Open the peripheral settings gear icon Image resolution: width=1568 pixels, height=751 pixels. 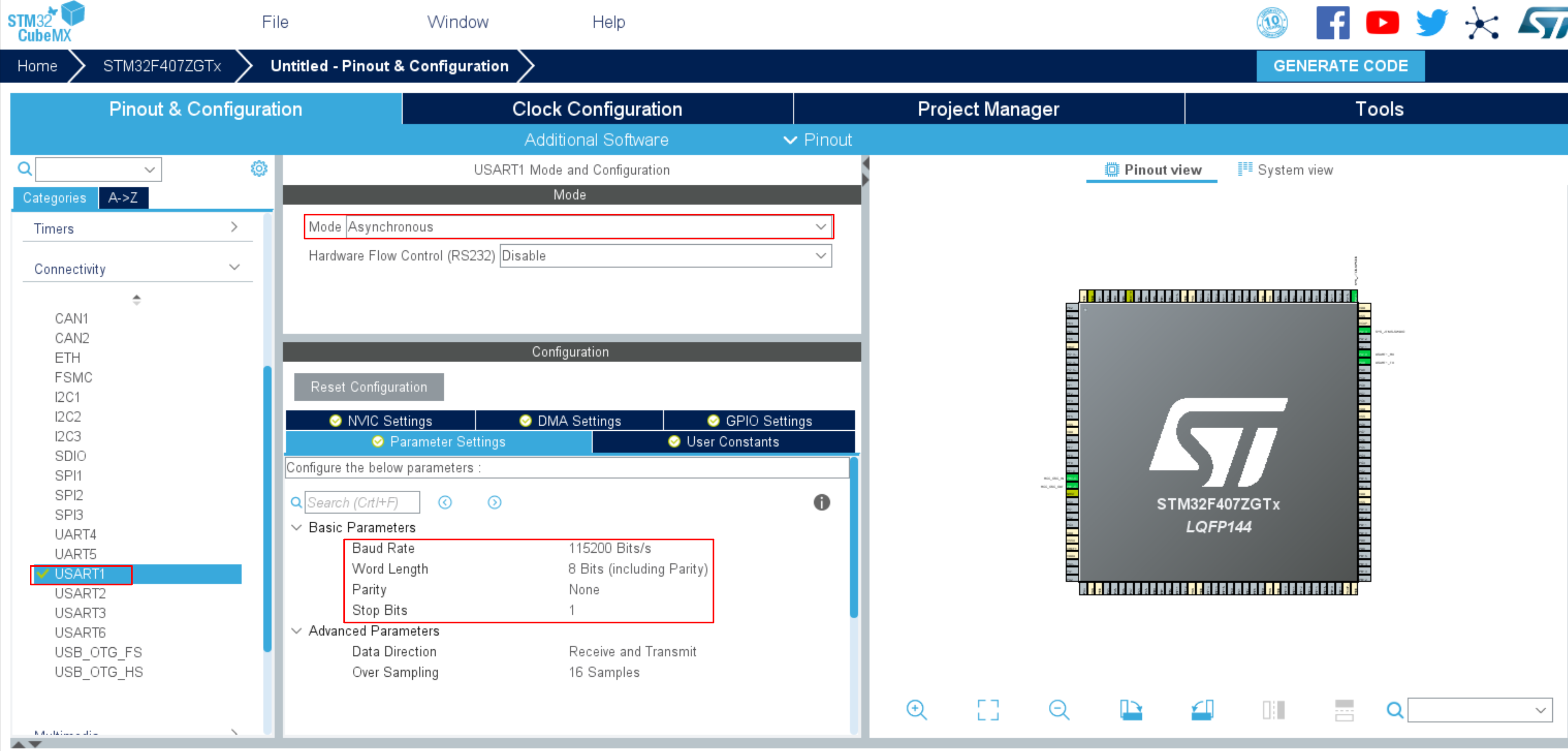[259, 169]
